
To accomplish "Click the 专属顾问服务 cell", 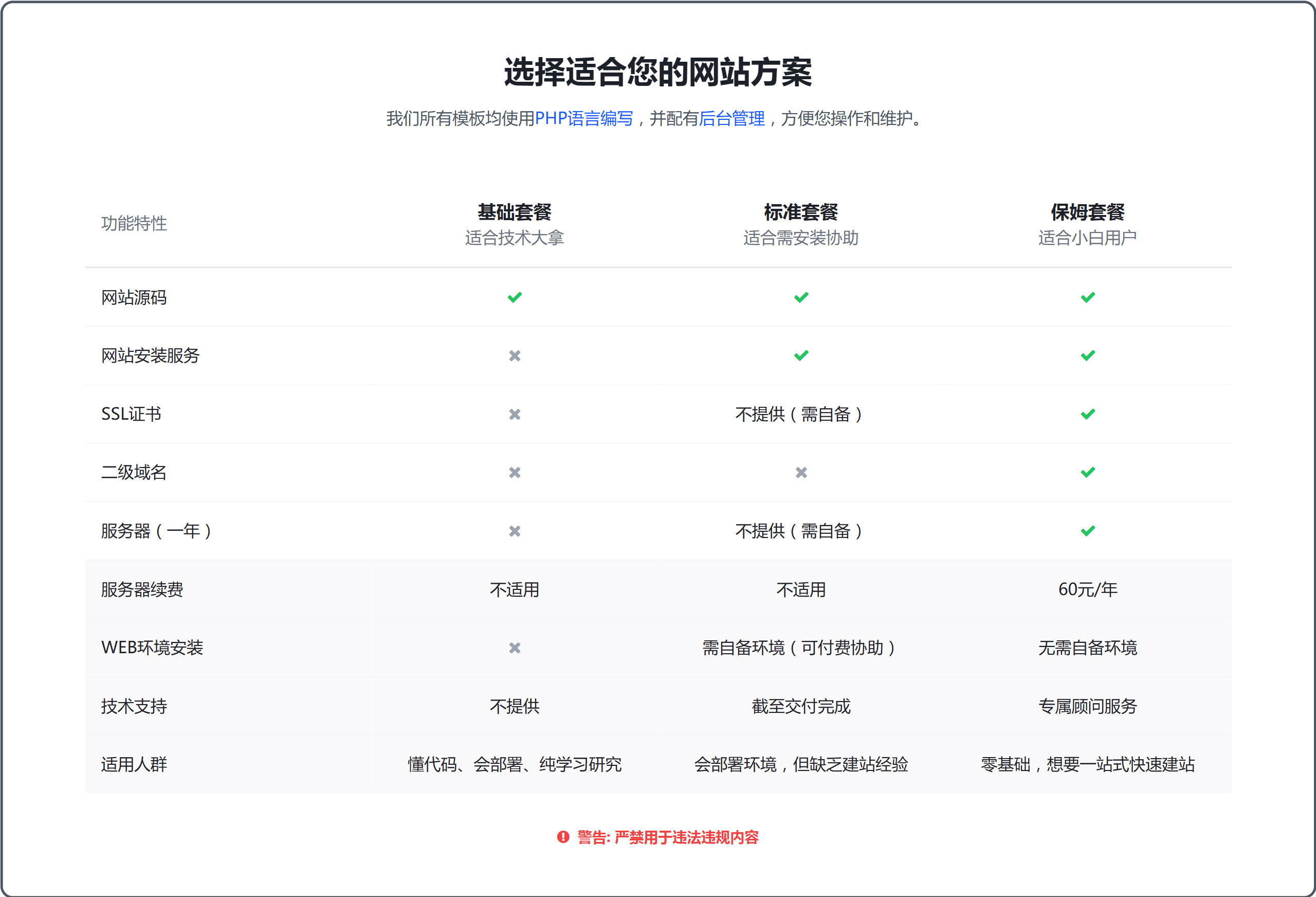I will pyautogui.click(x=1087, y=706).
